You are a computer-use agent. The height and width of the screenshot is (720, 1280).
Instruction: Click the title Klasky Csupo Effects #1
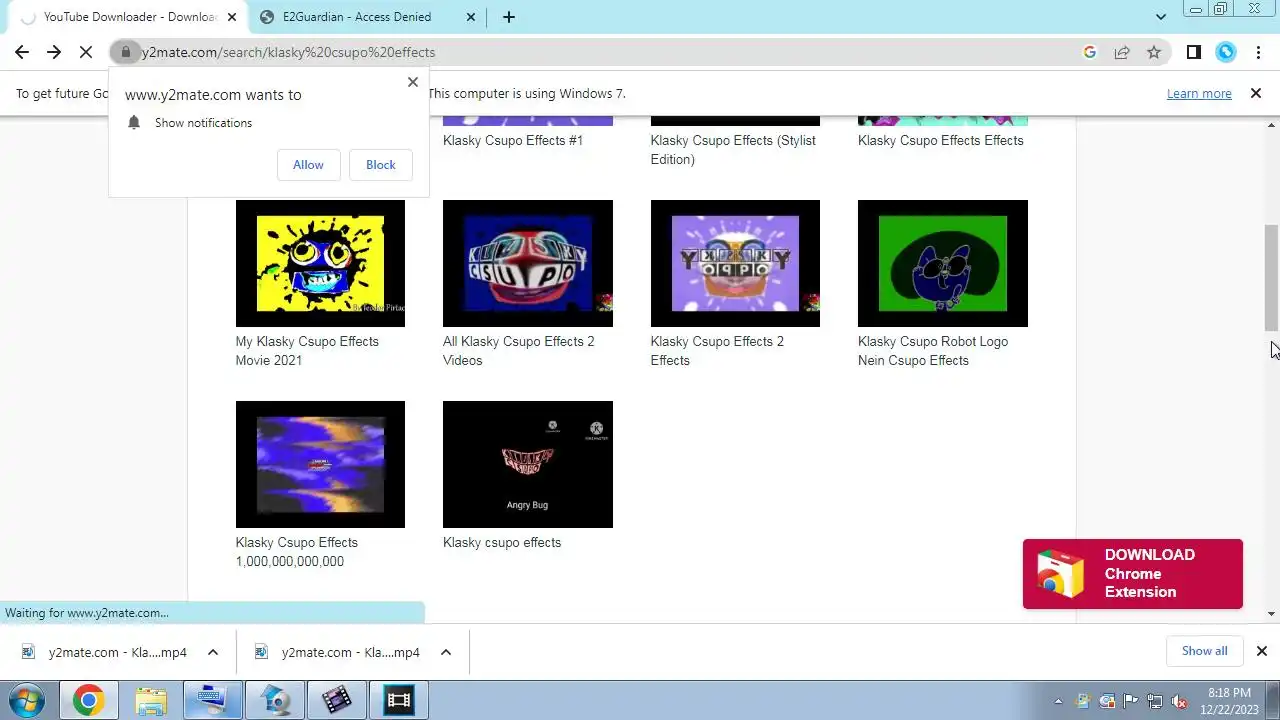[x=513, y=141]
